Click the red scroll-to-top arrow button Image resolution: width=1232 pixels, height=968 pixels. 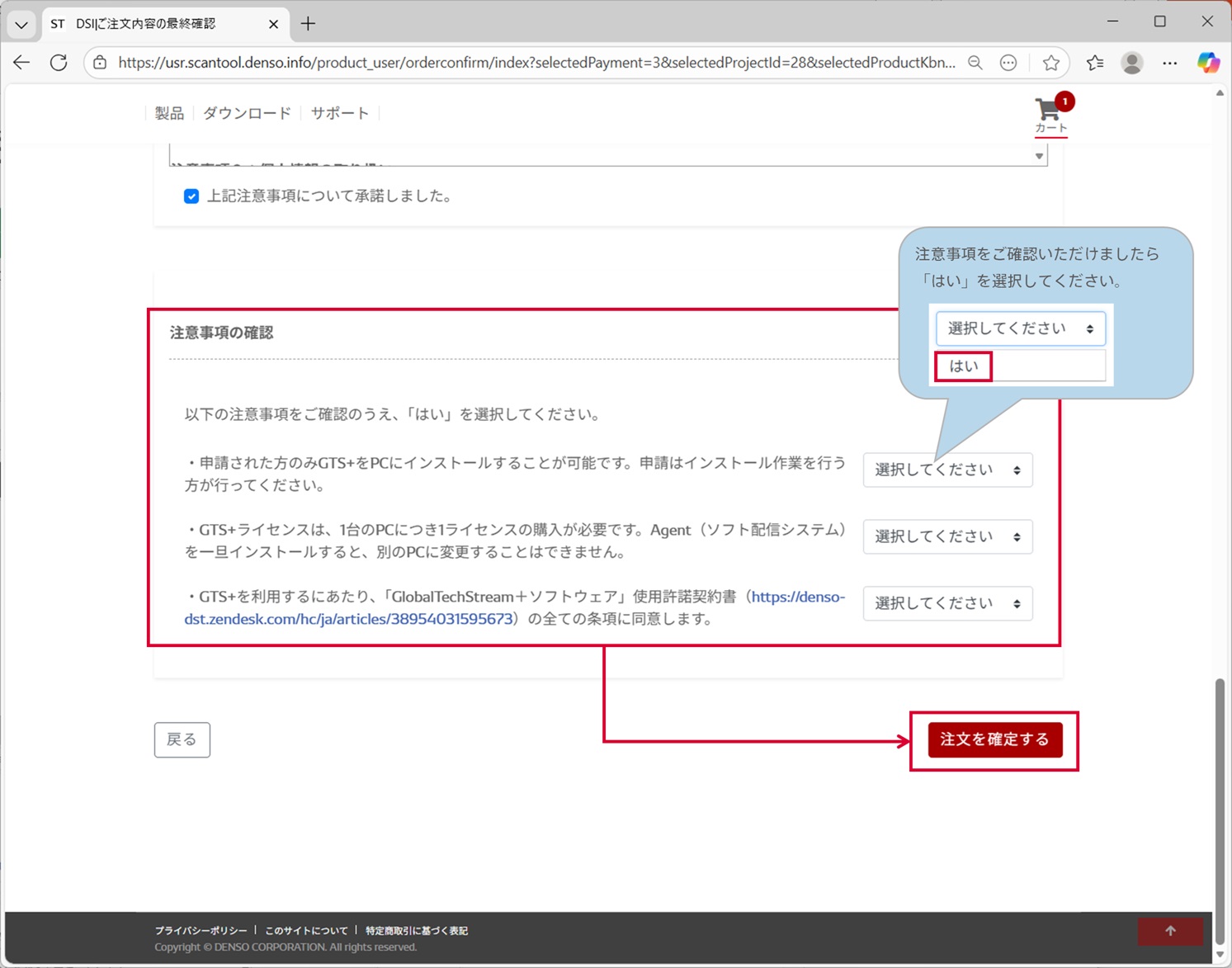click(1169, 931)
